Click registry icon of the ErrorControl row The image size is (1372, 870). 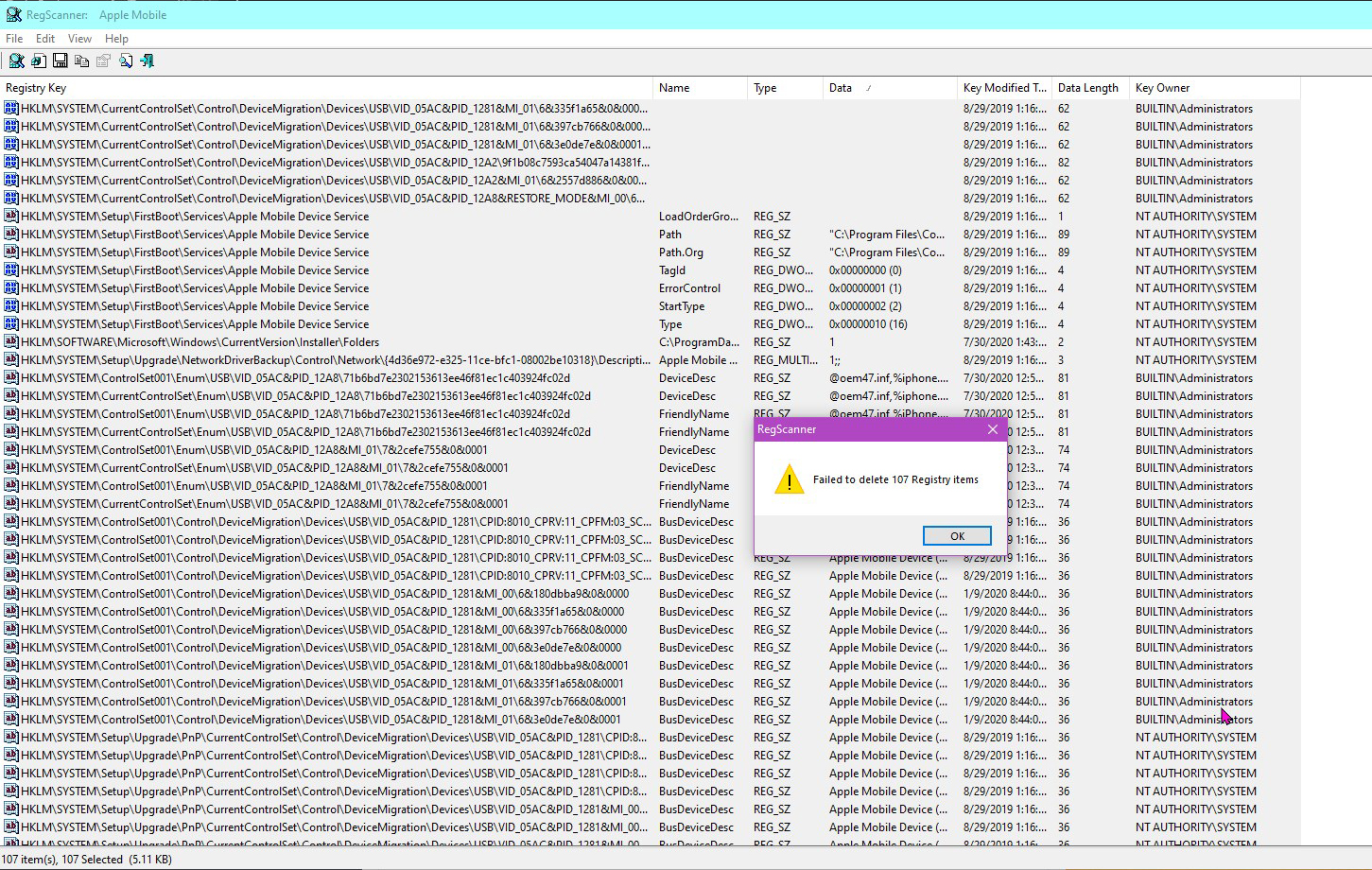[11, 288]
